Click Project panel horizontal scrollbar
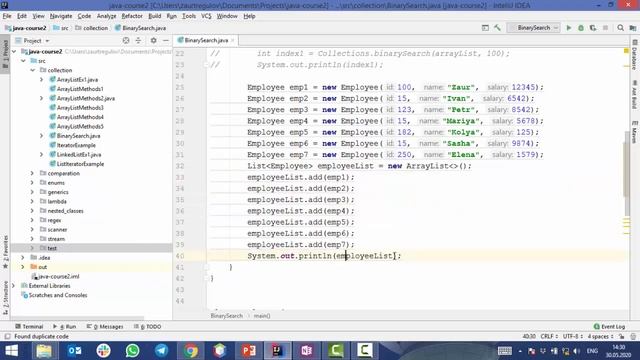 click(78, 318)
